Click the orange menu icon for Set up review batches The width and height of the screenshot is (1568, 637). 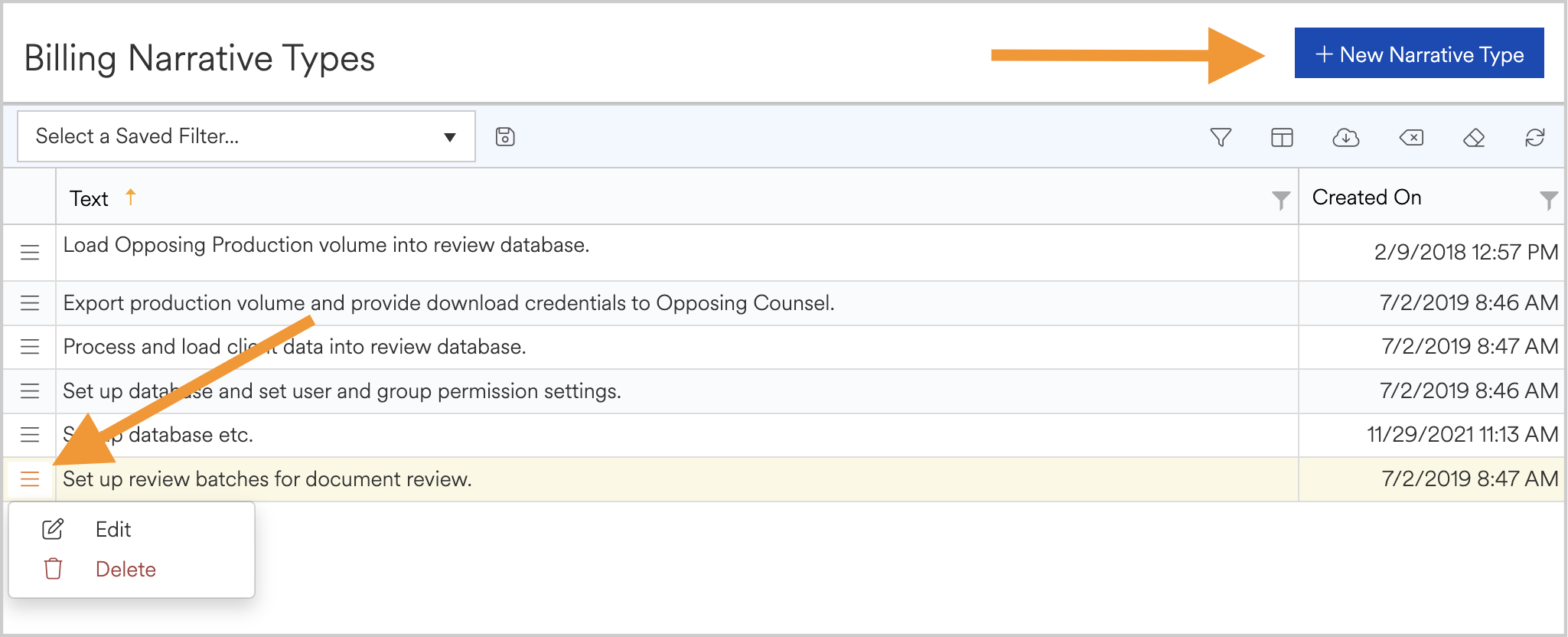coord(30,479)
